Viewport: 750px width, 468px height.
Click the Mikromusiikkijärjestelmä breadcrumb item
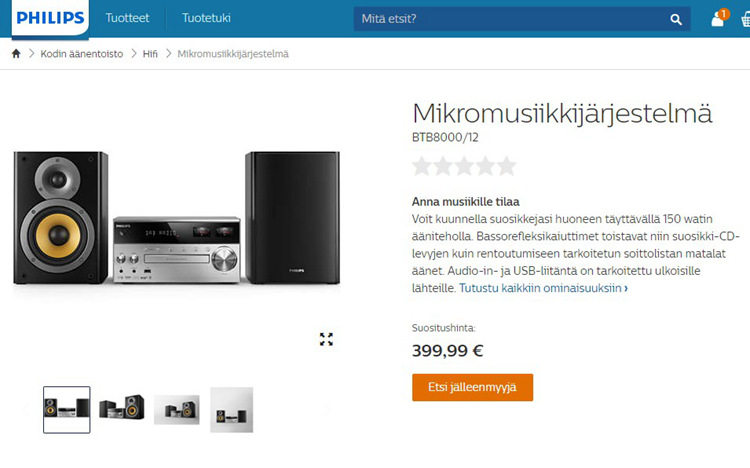point(233,53)
